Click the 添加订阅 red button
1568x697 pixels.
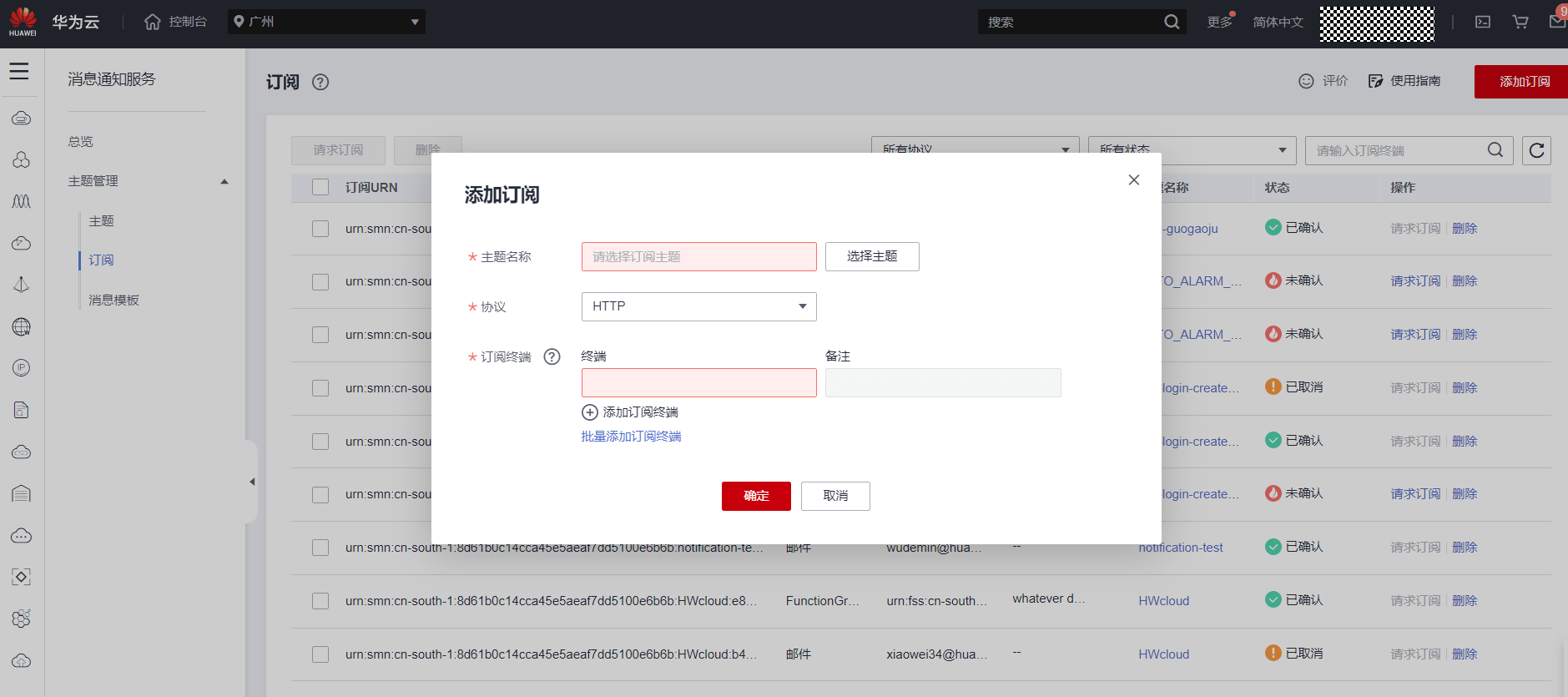click(x=1521, y=82)
